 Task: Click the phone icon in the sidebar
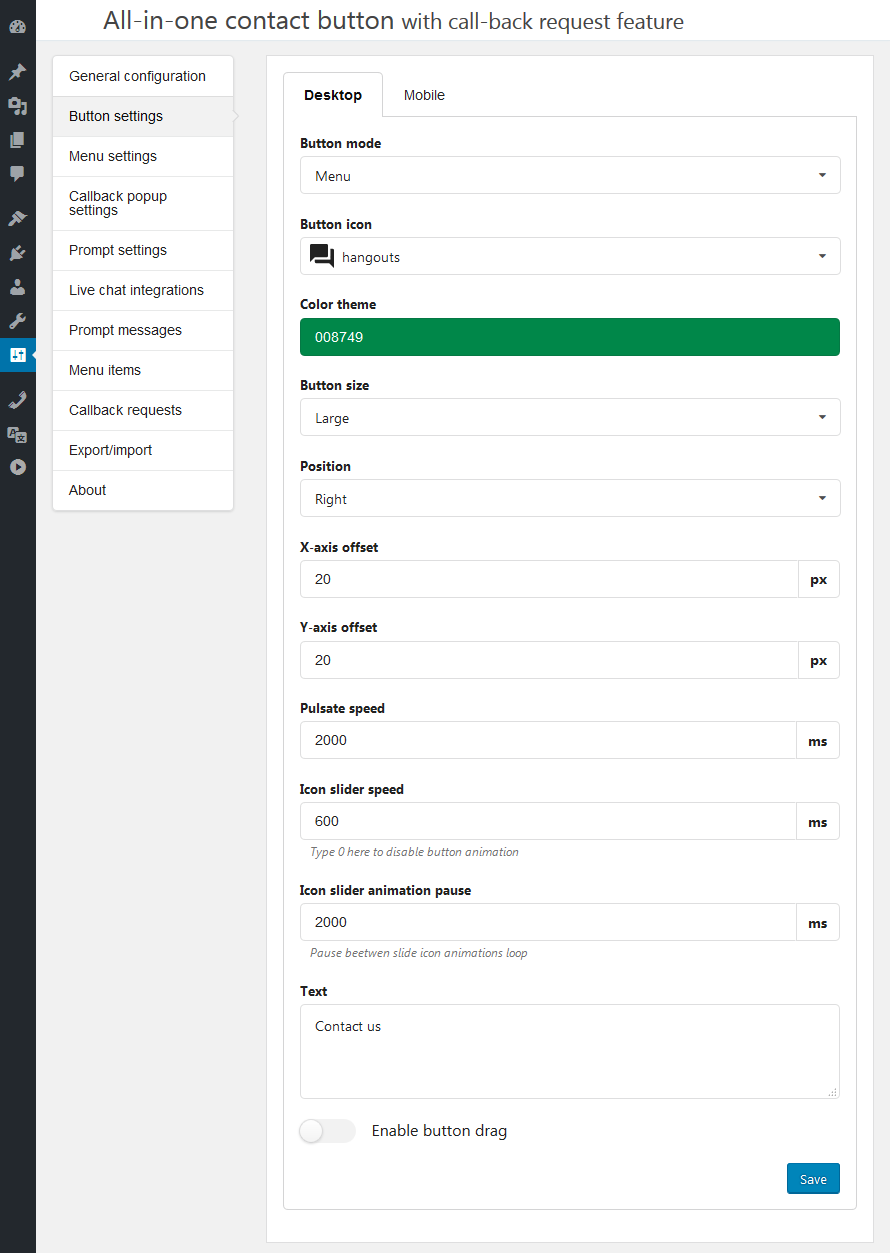pyautogui.click(x=17, y=400)
